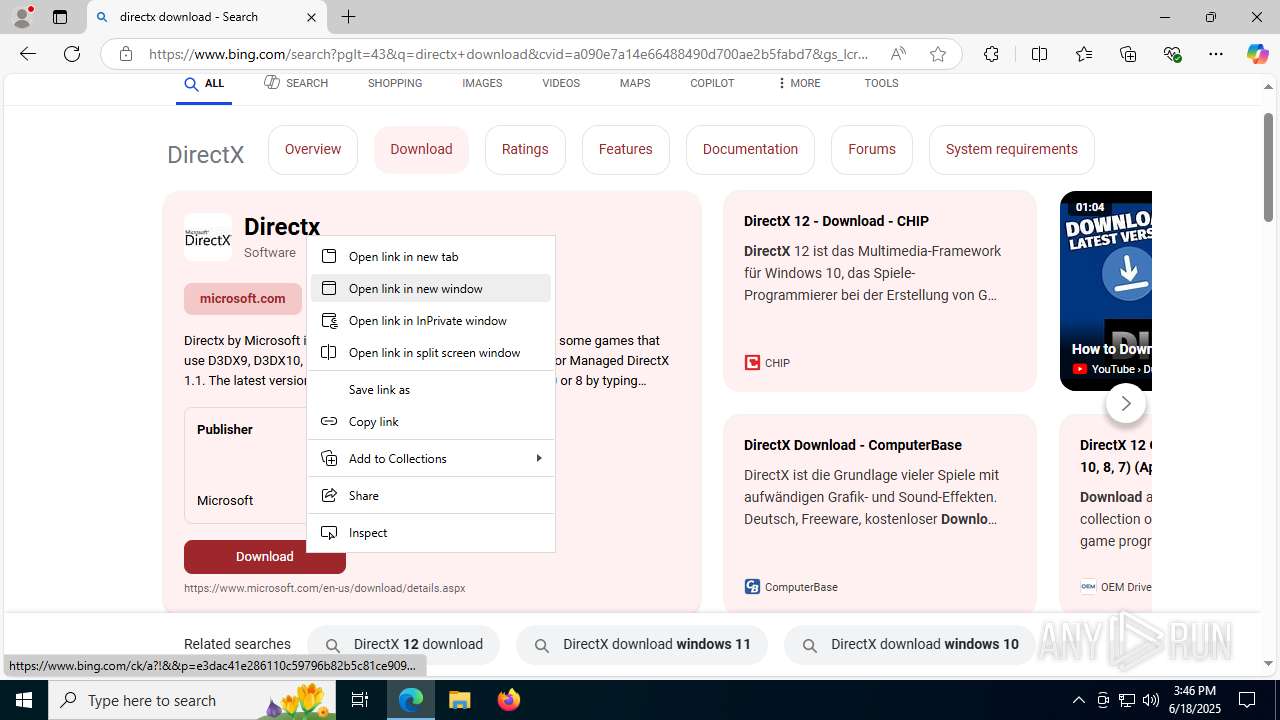This screenshot has width=1280, height=720.
Task: Switch to MAPS tab
Action: [x=635, y=84]
